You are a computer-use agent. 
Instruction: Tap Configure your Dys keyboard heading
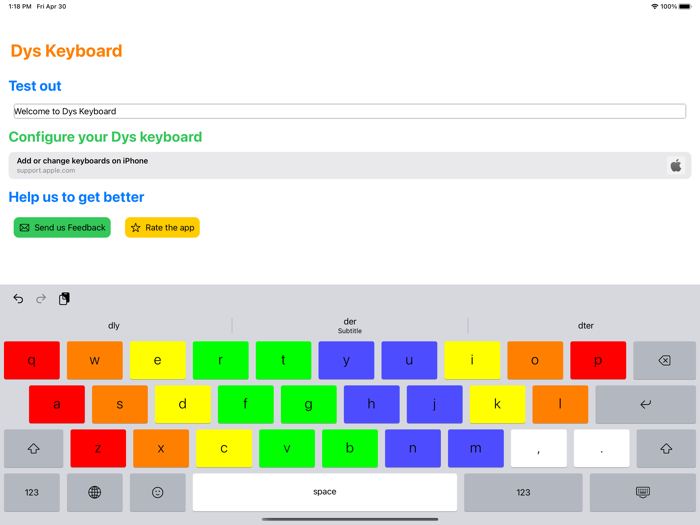(105, 137)
